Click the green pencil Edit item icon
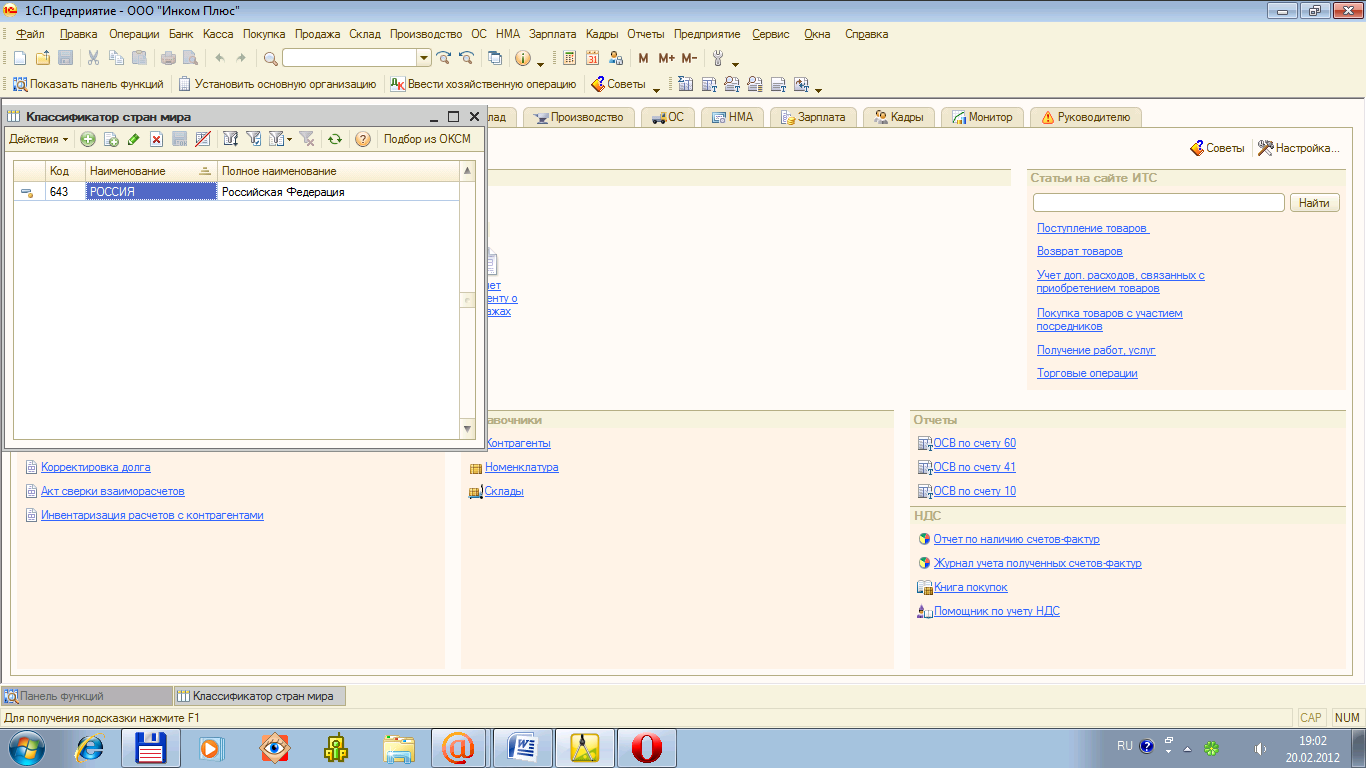 tap(134, 139)
